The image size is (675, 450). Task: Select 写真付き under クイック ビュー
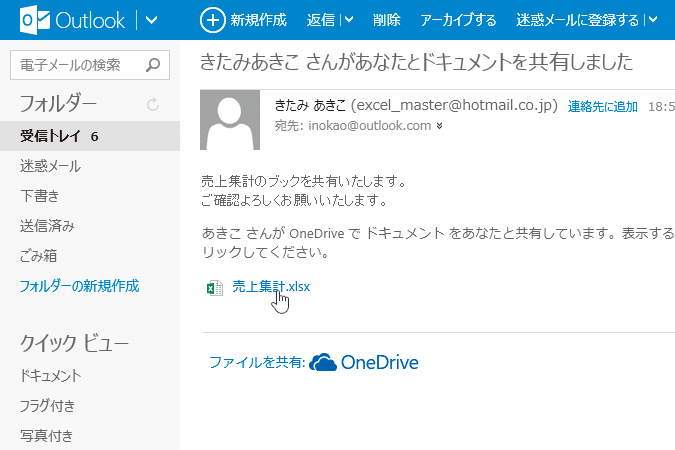46,436
